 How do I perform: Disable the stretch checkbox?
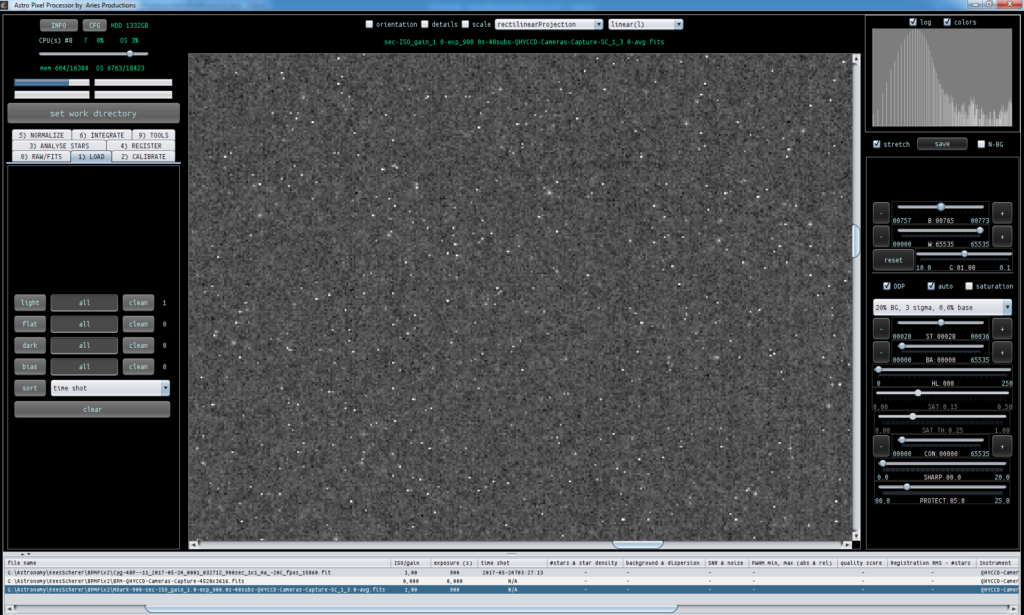pos(877,144)
